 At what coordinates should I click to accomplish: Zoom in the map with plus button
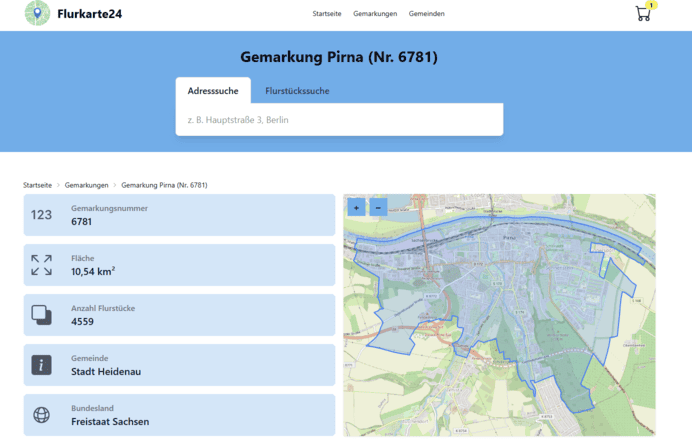[x=356, y=207]
